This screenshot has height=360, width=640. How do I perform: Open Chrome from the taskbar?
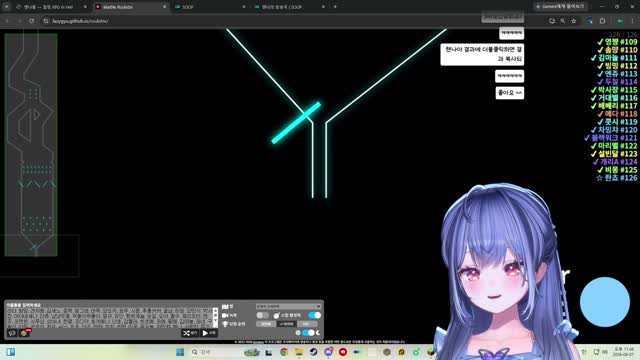pyautogui.click(x=284, y=352)
